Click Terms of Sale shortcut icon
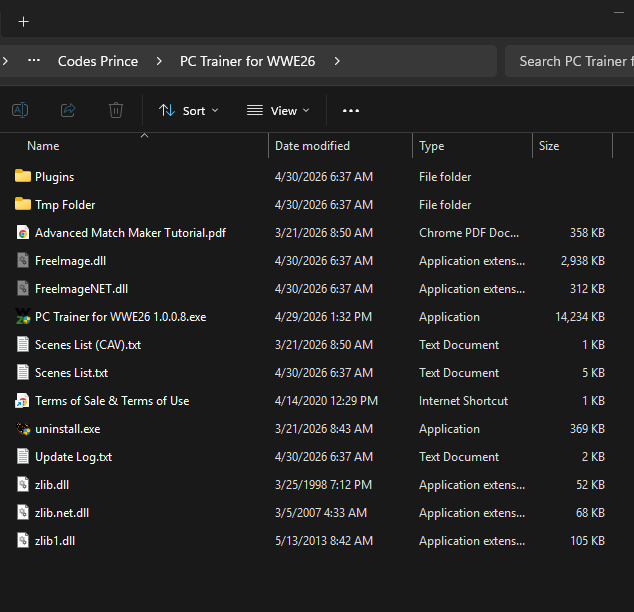The height and width of the screenshot is (612, 634). tap(22, 401)
